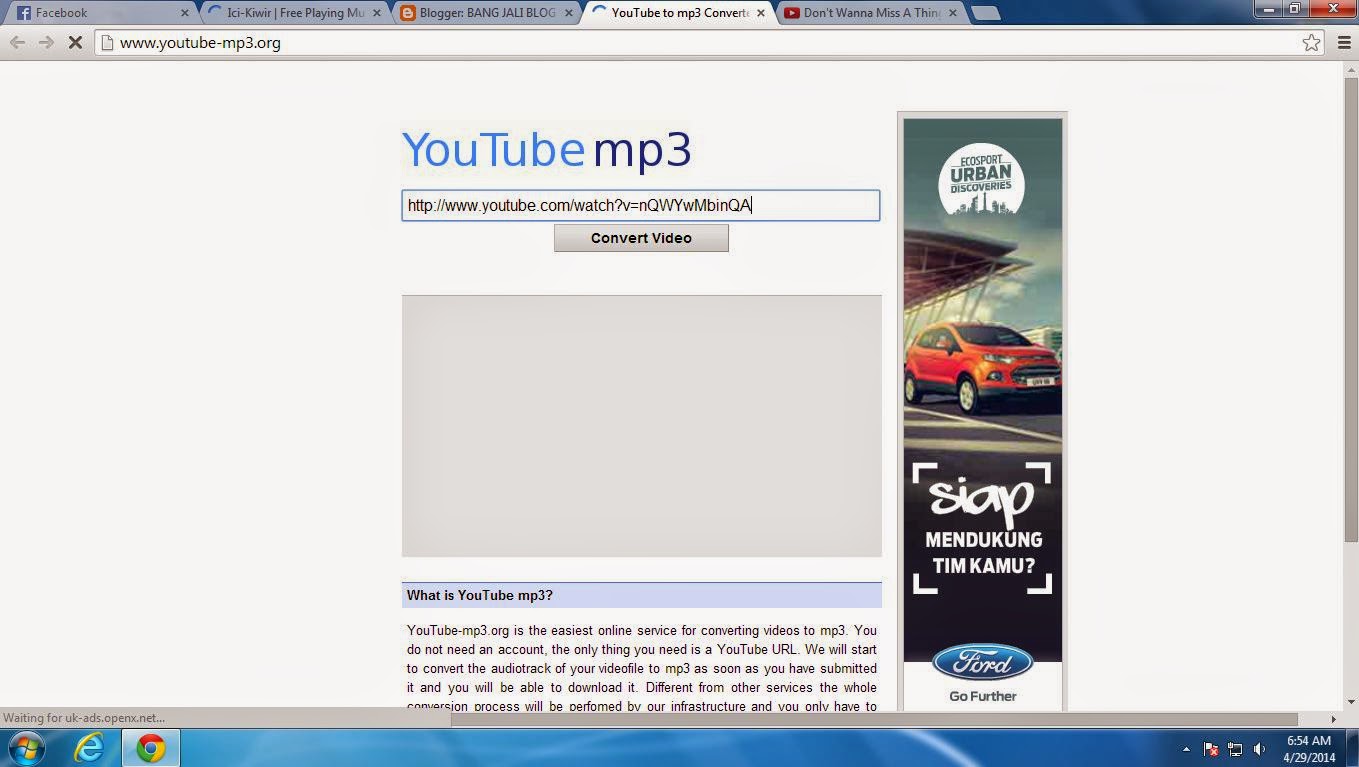This screenshot has width=1359, height=767.
Task: Open the Chrome menu
Action: 1344,43
